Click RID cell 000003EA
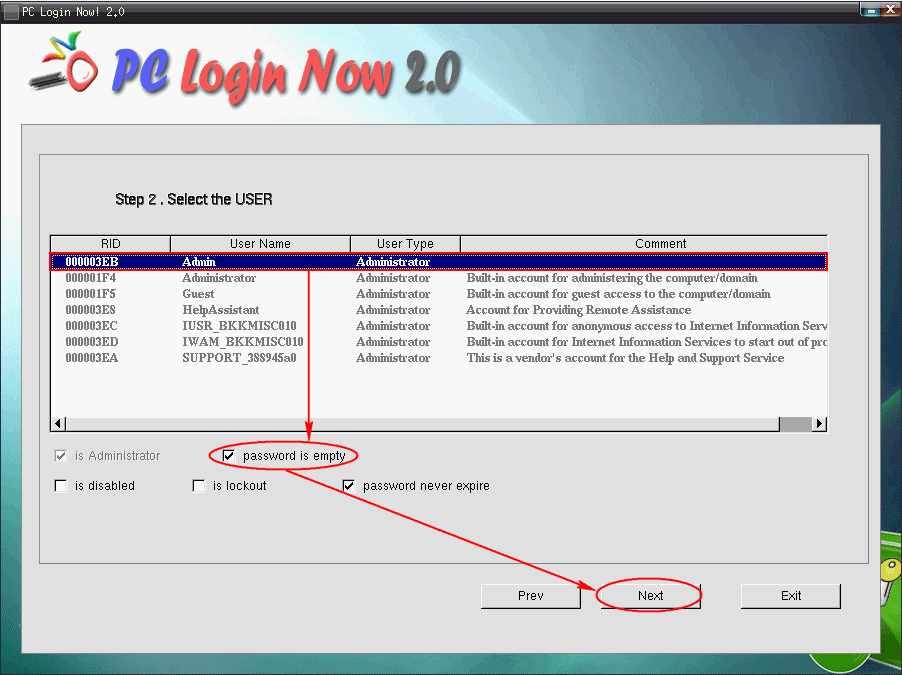Screen dimensions: 902x675 pos(91,358)
